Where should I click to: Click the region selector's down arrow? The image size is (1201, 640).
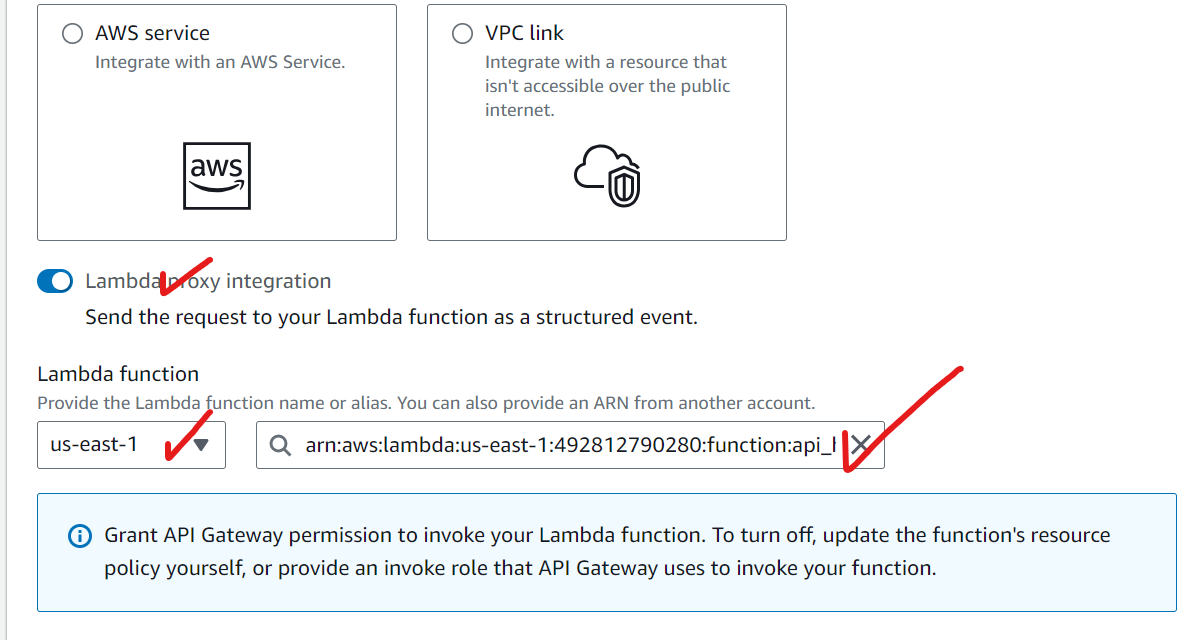tap(201, 445)
